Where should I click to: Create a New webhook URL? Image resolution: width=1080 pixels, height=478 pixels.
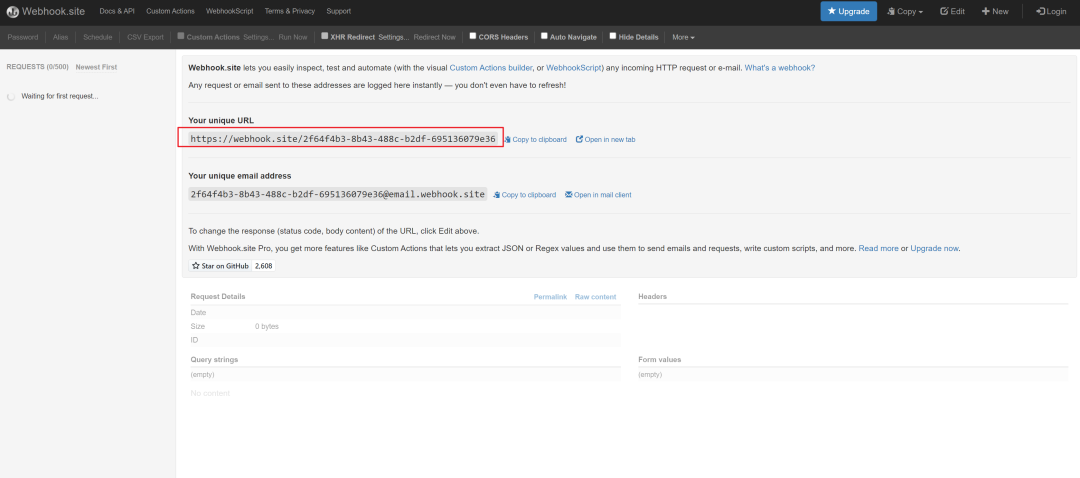(995, 12)
